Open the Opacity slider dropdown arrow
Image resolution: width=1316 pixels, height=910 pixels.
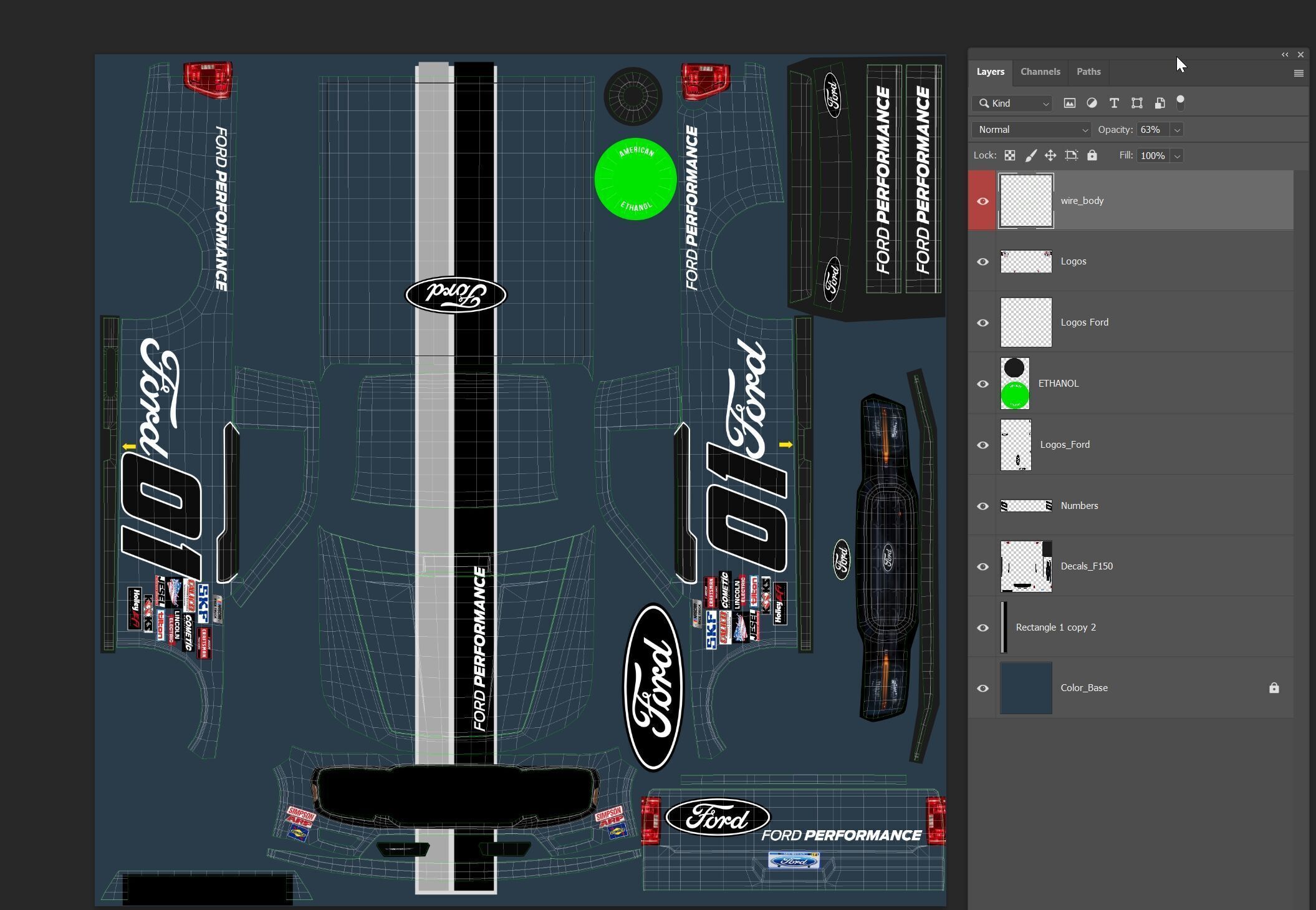[1177, 130]
